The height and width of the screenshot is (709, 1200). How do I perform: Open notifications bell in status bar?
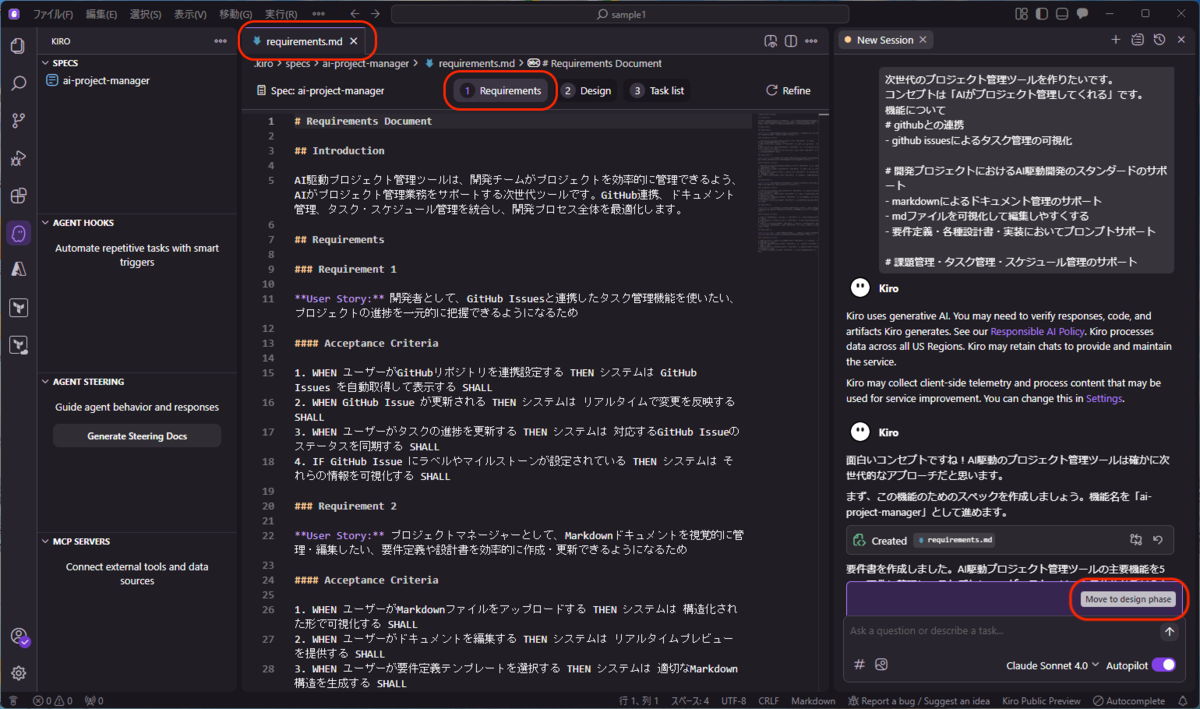tap(1185, 701)
